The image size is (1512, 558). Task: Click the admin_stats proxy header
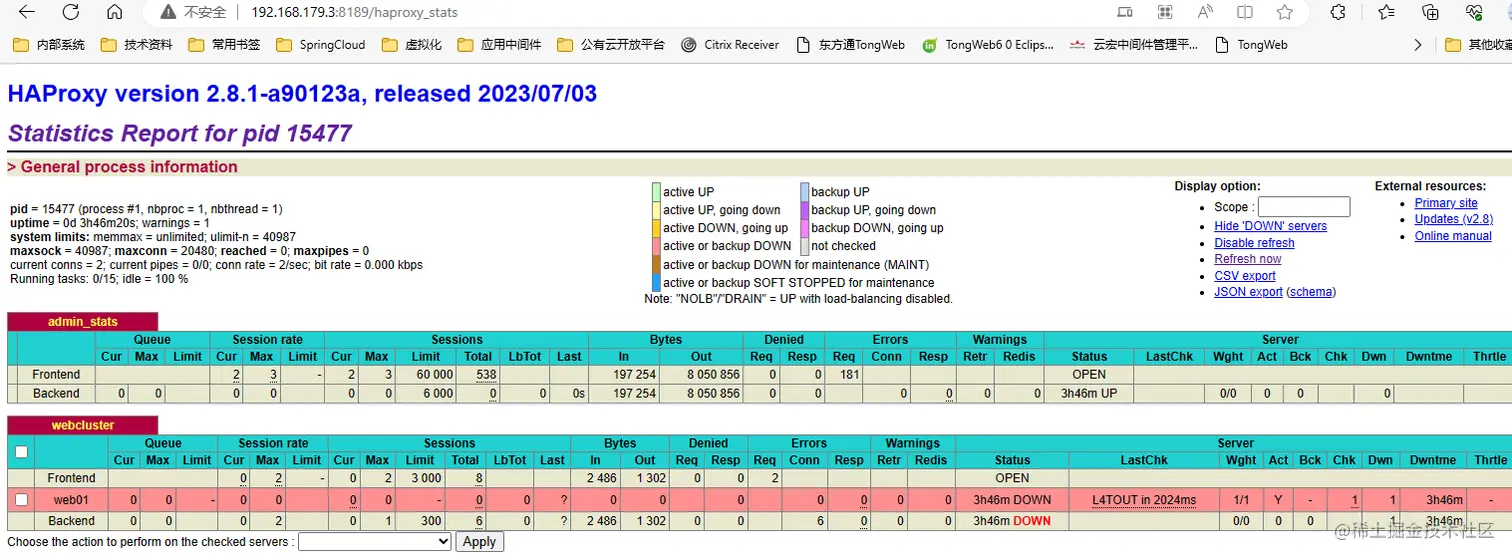coord(83,322)
